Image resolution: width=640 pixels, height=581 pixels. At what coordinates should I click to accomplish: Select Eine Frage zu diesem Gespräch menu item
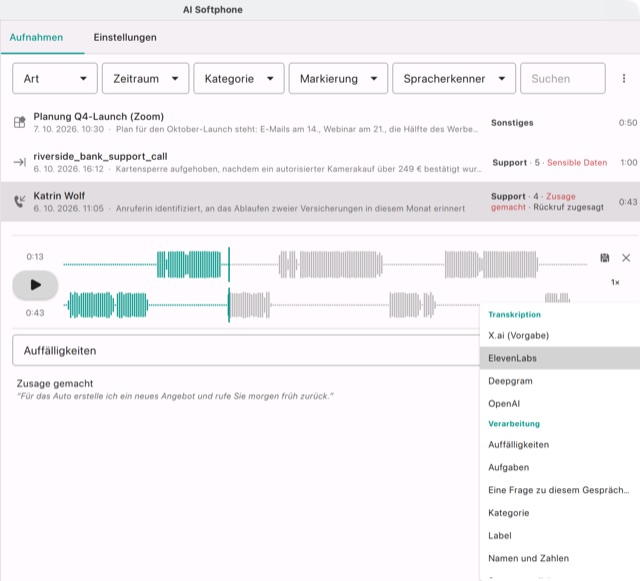point(560,490)
